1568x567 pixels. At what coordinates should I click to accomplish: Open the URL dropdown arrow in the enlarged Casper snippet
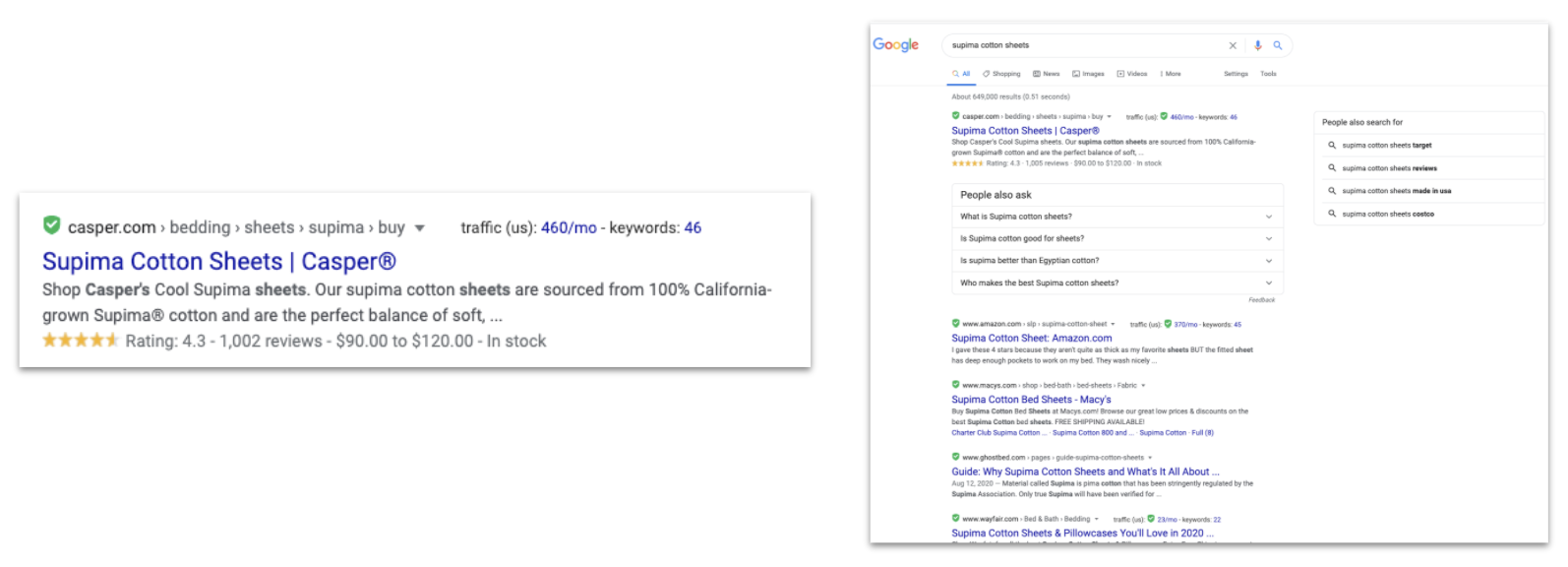420,228
